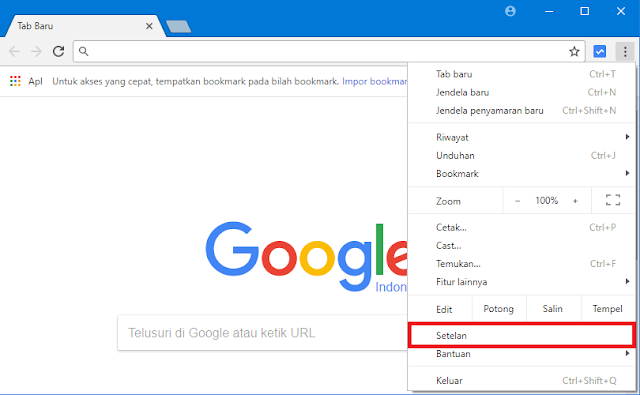This screenshot has width=640, height=395.
Task: Choose Keluar to exit Chrome
Action: [x=522, y=381]
